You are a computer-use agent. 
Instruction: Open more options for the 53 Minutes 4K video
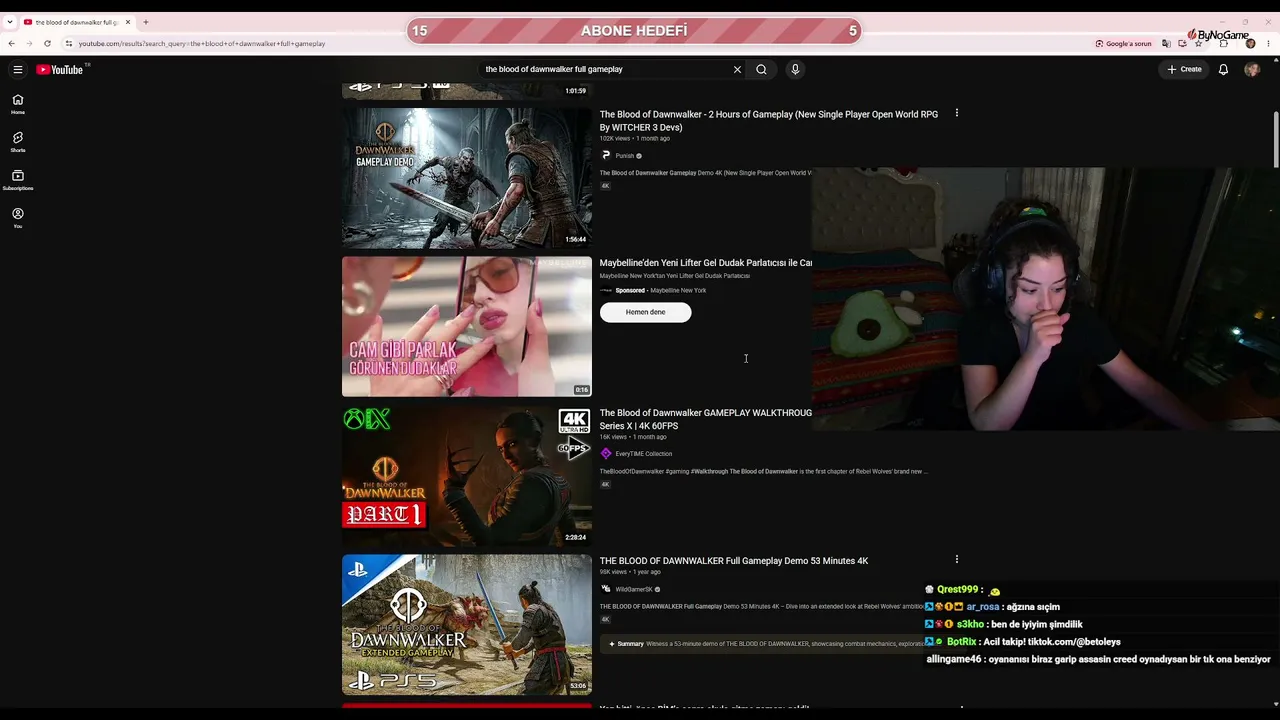click(x=957, y=560)
